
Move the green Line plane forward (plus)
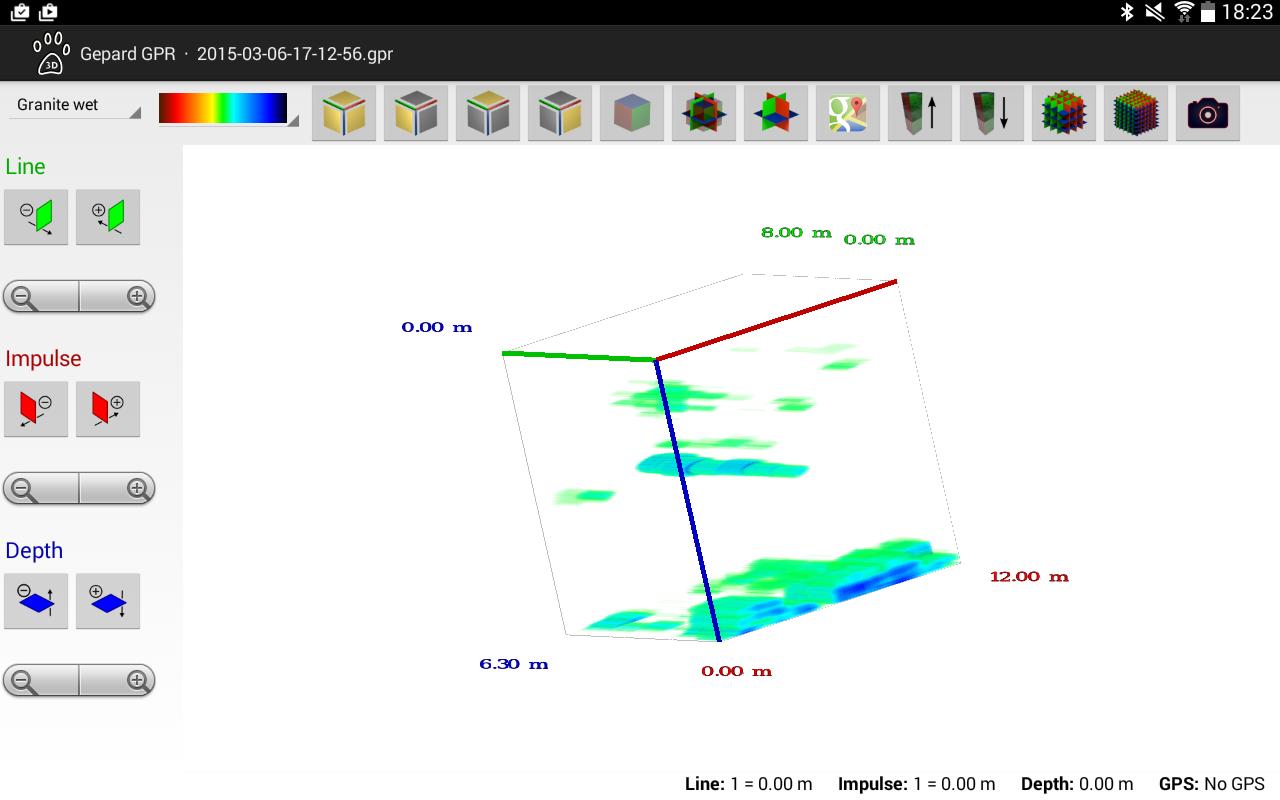coord(108,217)
